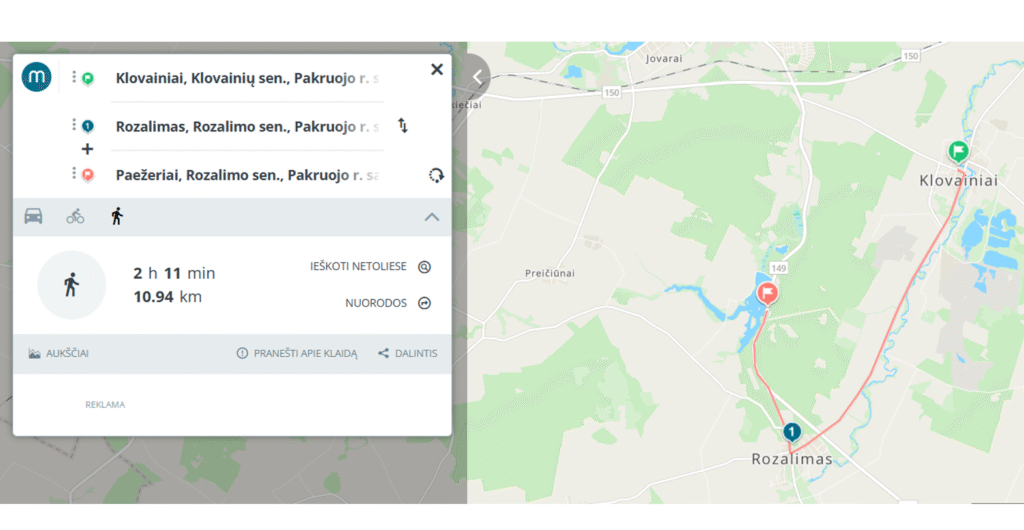Open the maps.lt round logo button
This screenshot has width=1024, height=530.
[x=37, y=77]
